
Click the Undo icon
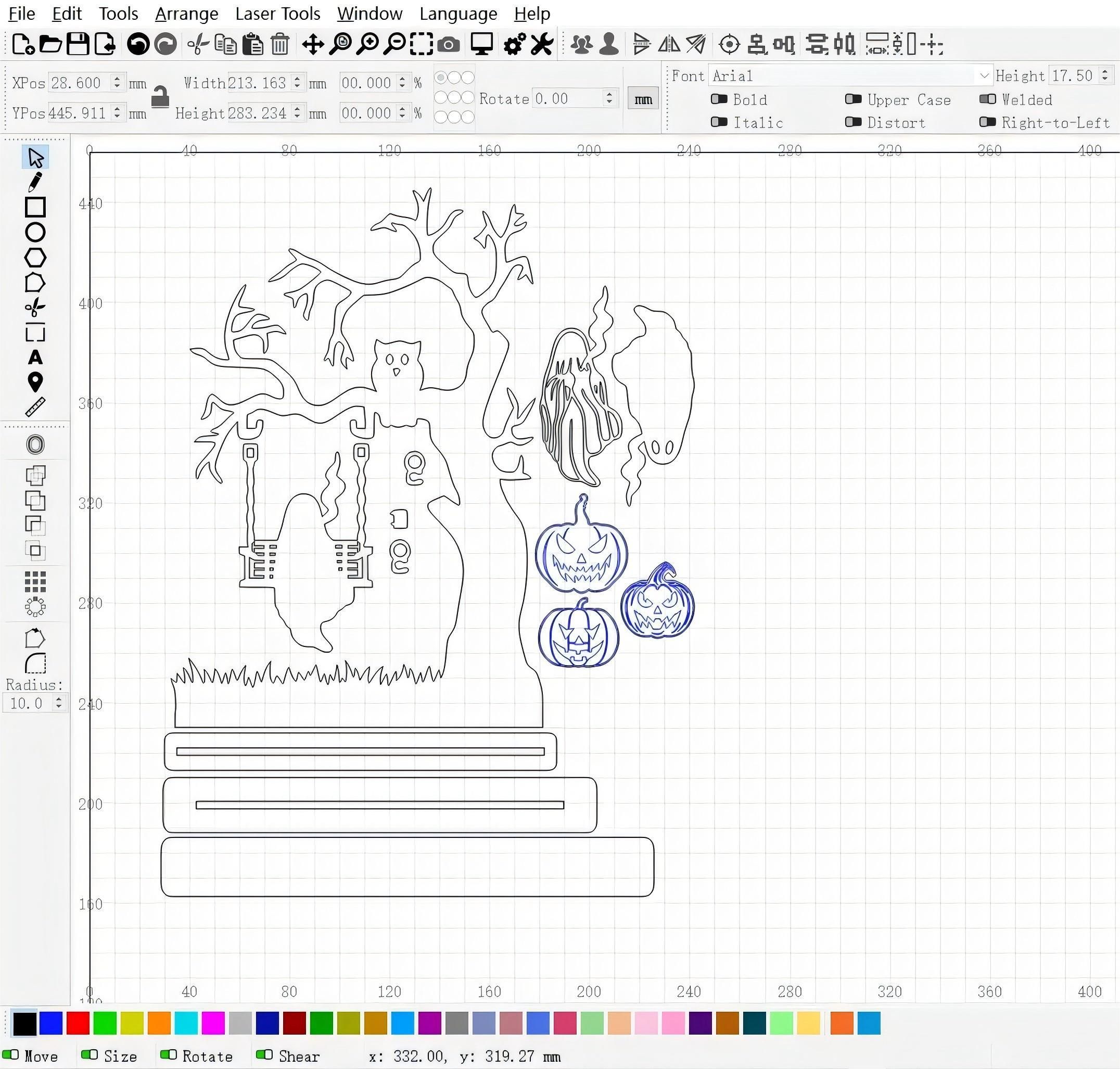point(138,44)
